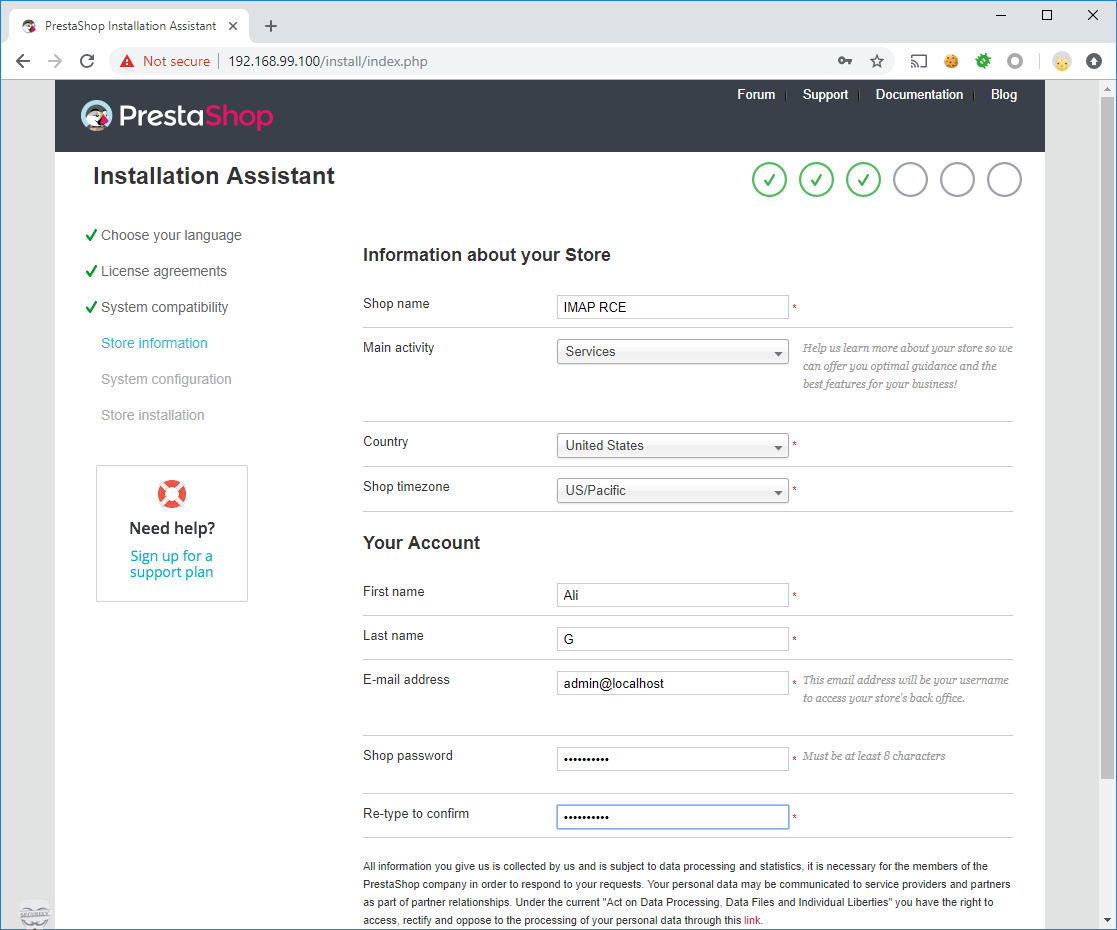The image size is (1117, 930).
Task: Open the Forum menu link
Action: 756,95
